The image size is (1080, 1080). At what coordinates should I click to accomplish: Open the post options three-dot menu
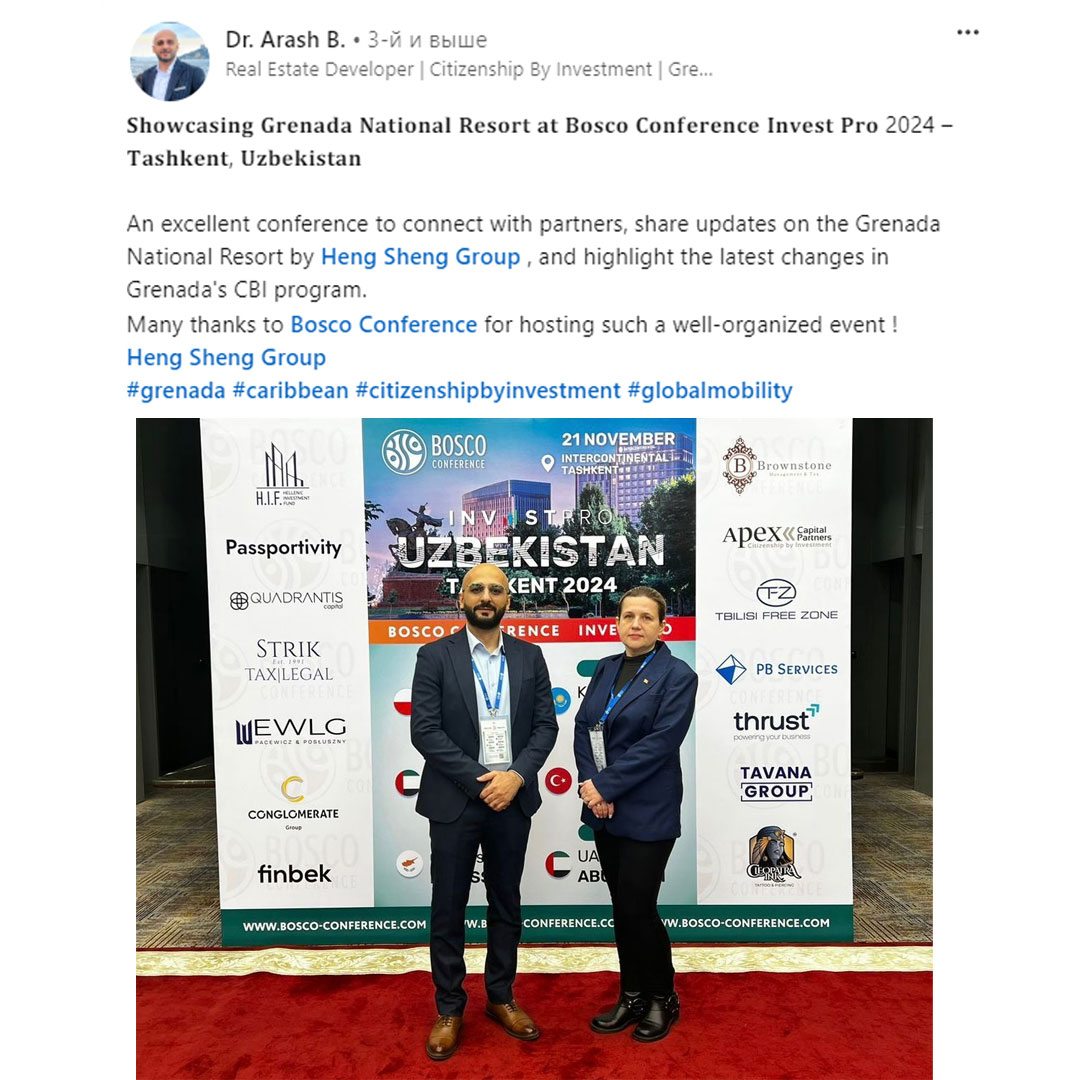point(968,32)
